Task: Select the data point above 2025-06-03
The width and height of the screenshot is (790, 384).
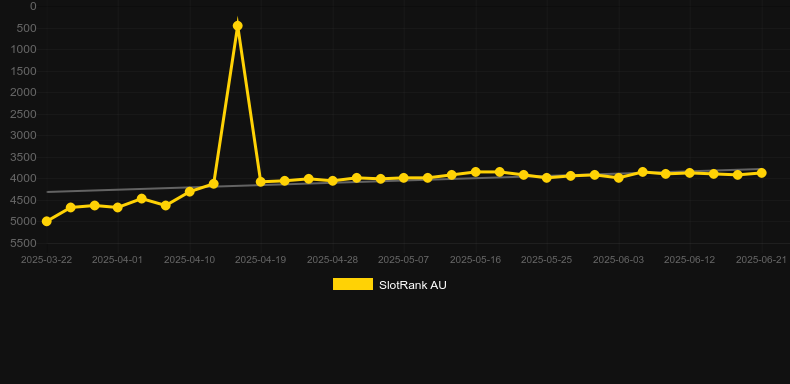Action: [x=619, y=178]
